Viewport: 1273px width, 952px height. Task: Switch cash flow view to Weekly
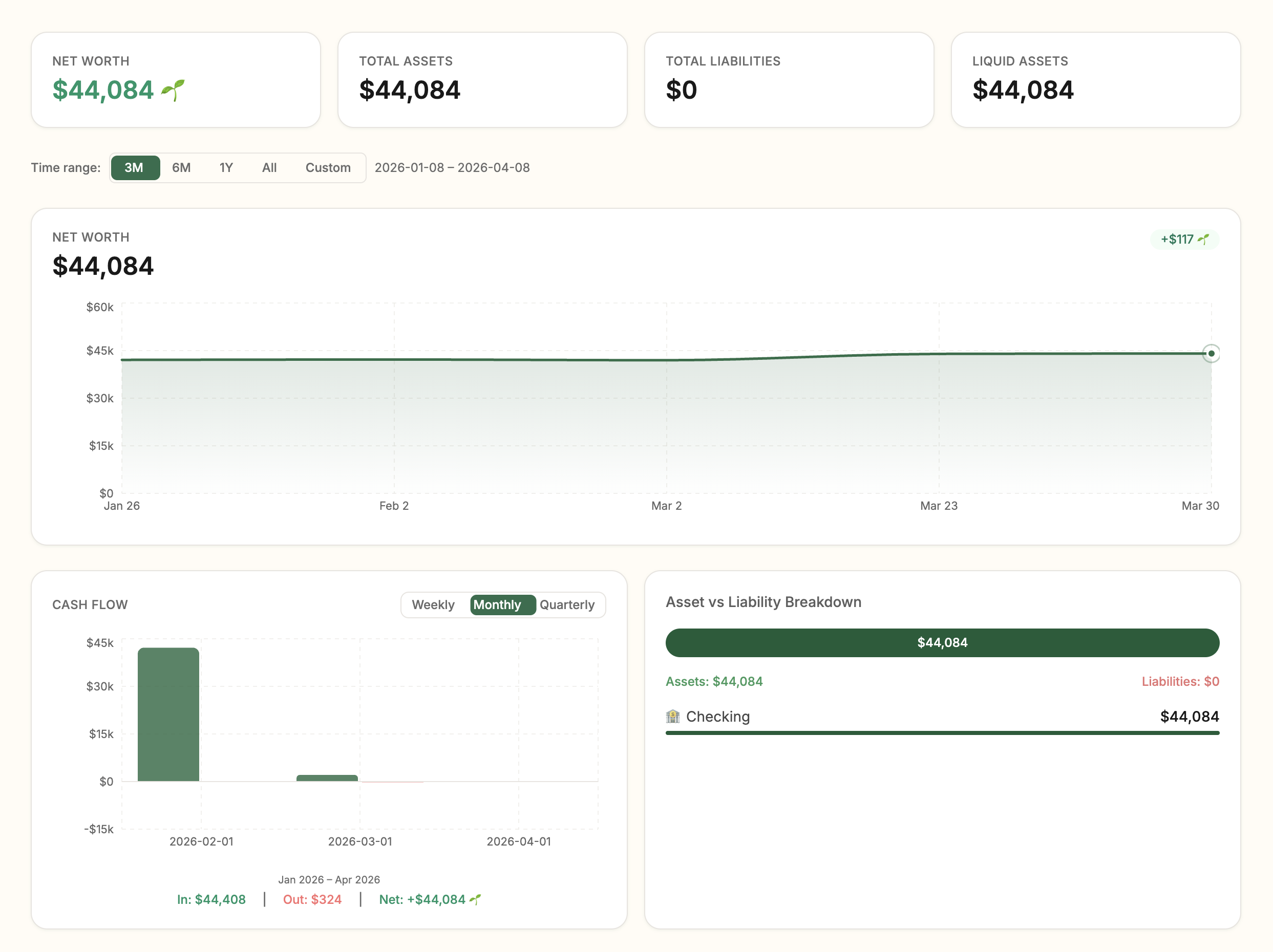click(433, 604)
